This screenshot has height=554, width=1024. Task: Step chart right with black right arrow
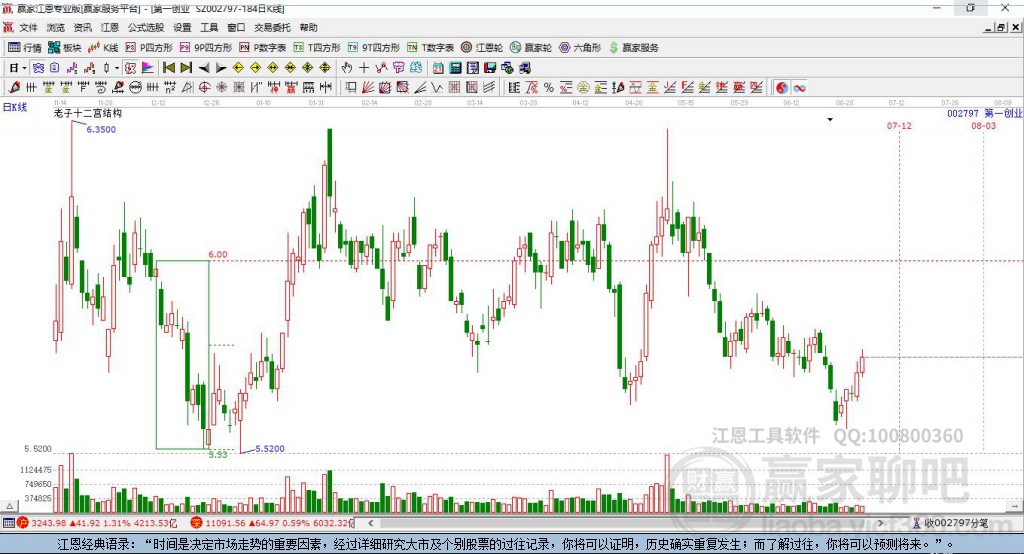click(221, 68)
